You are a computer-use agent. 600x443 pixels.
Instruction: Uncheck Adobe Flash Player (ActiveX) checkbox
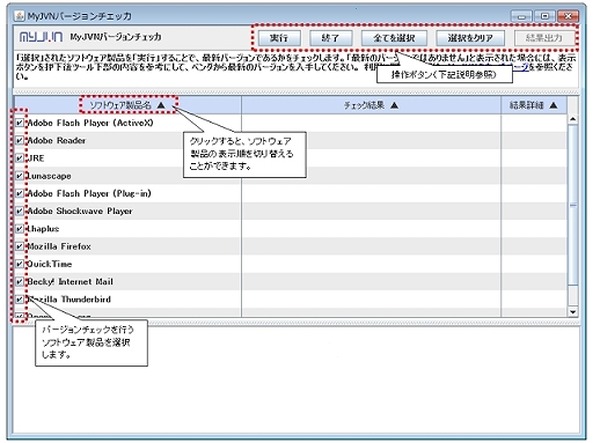(20, 124)
